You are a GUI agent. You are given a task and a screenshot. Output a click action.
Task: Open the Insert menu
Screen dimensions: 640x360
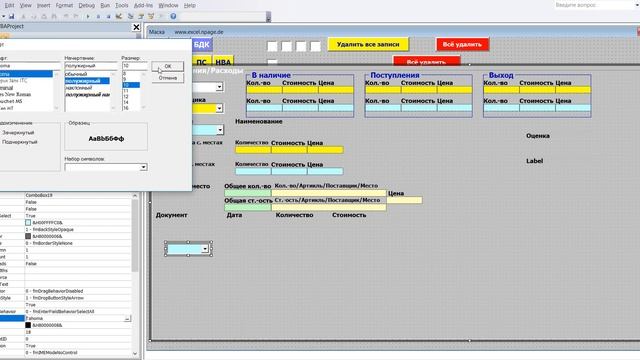pos(43,5)
